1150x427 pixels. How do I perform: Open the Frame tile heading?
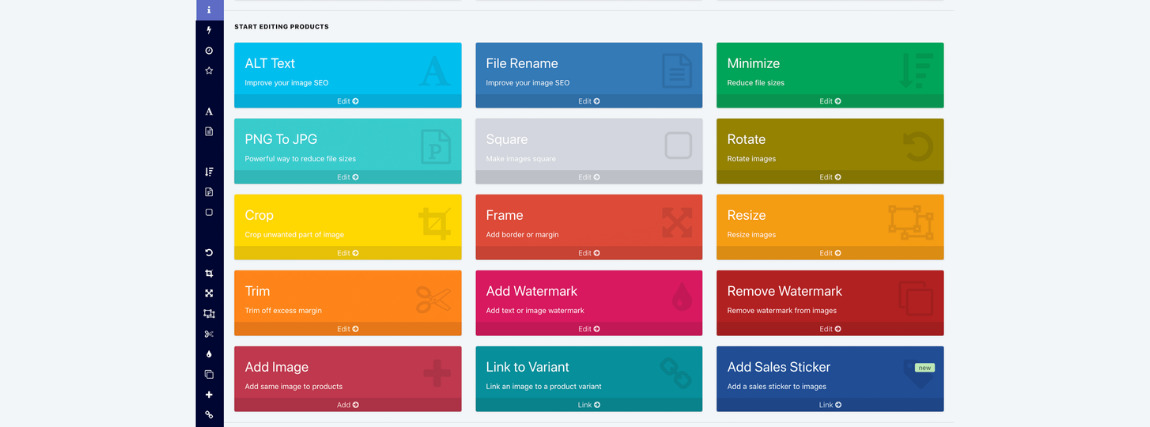tap(505, 215)
